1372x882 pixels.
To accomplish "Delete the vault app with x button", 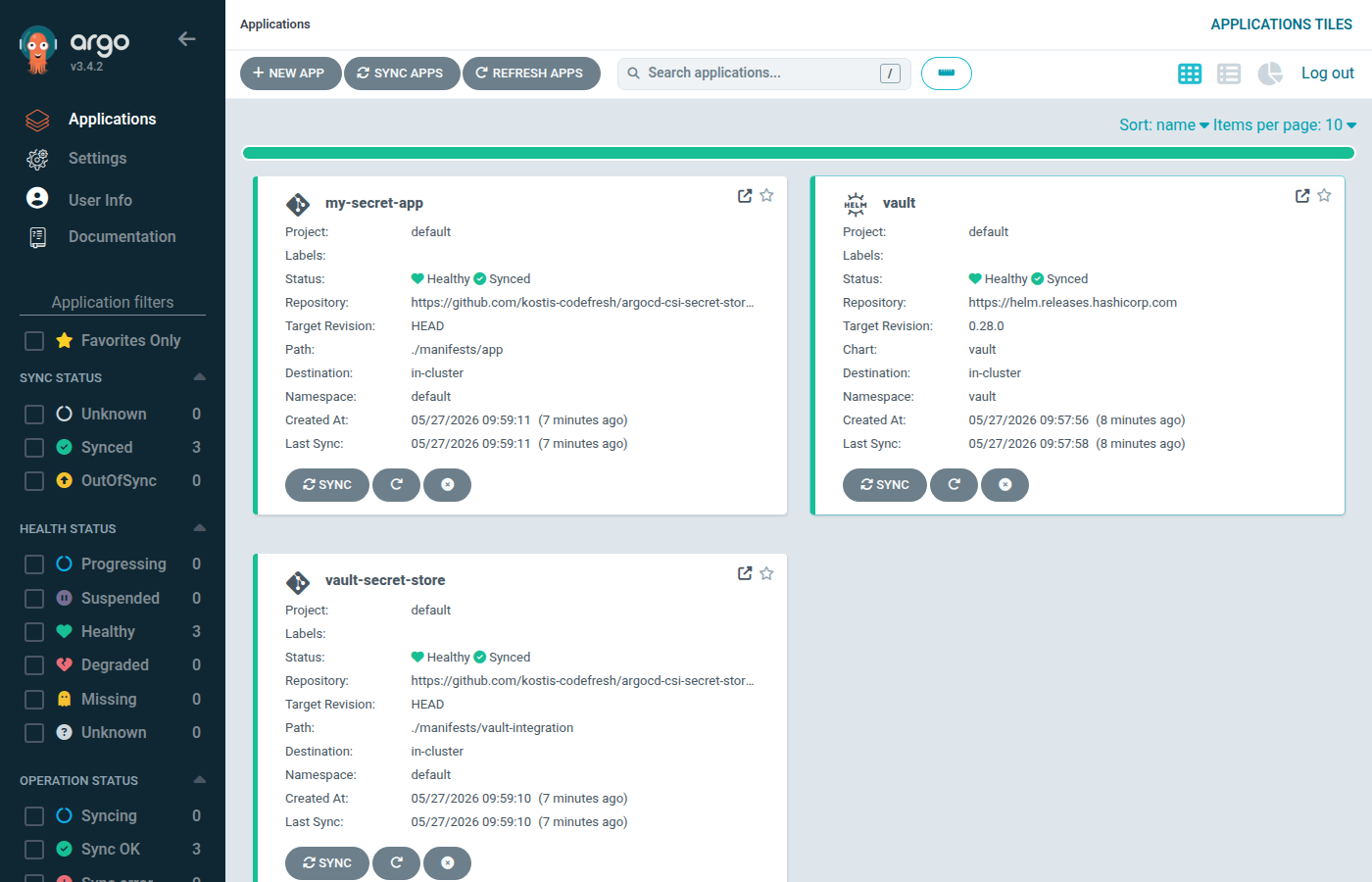I will click(x=1005, y=485).
